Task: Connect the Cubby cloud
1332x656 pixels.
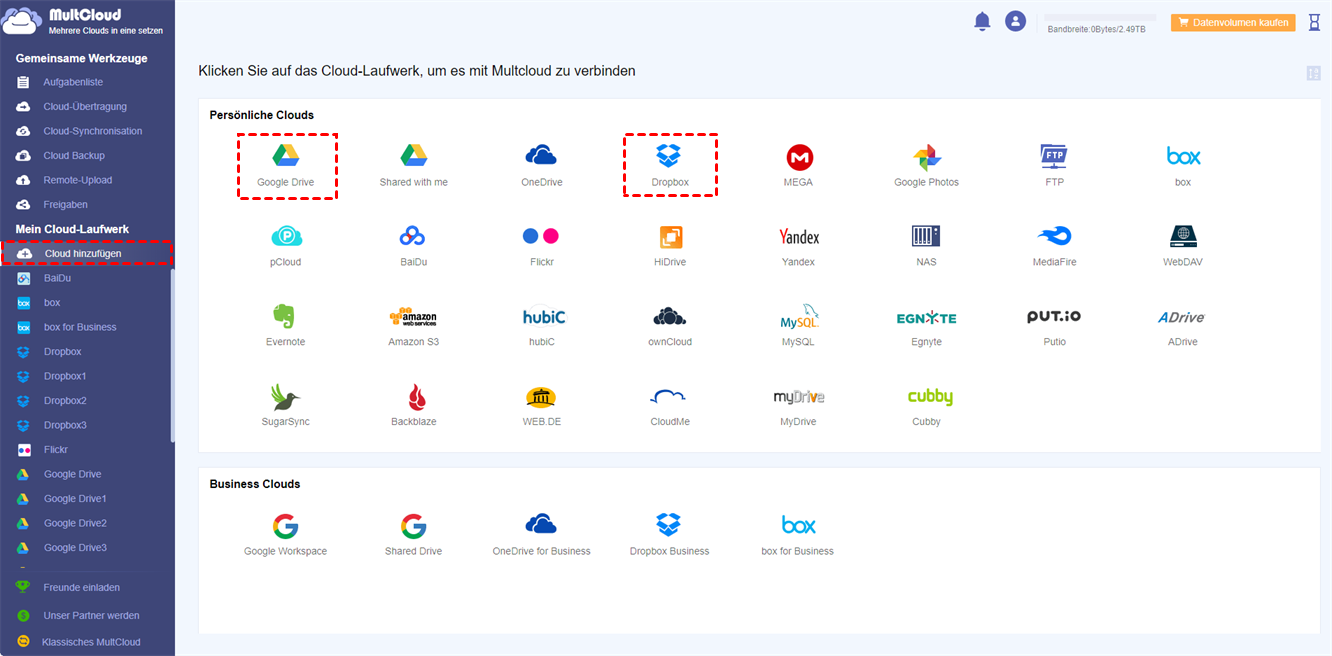Action: (929, 406)
